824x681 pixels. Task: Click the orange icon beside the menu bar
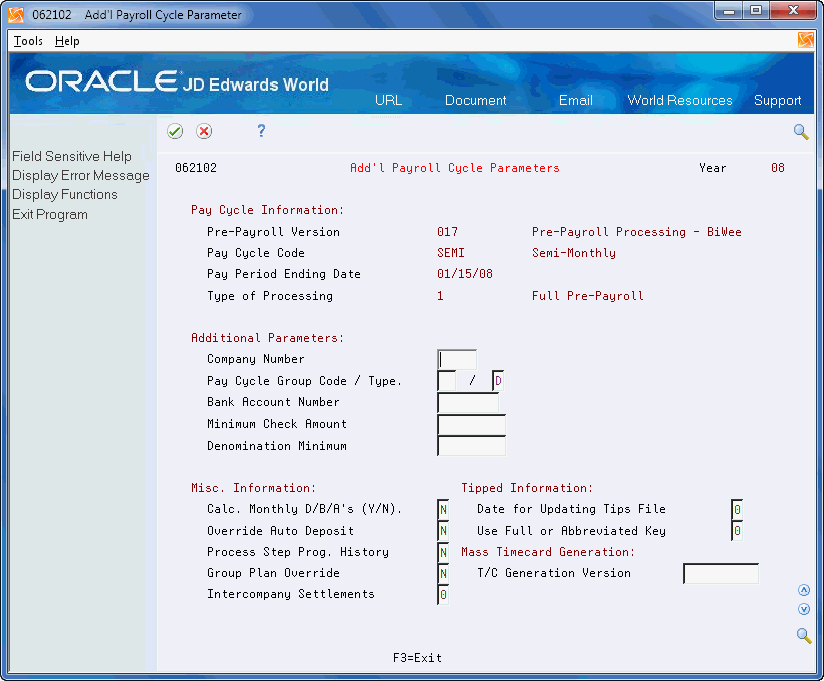pyautogui.click(x=805, y=40)
